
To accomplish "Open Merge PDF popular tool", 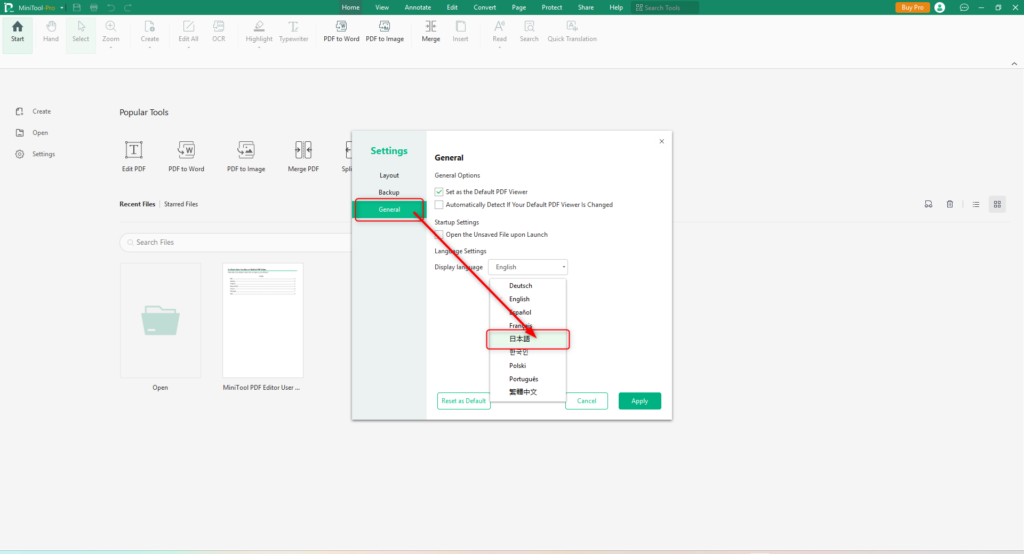I will pyautogui.click(x=303, y=155).
